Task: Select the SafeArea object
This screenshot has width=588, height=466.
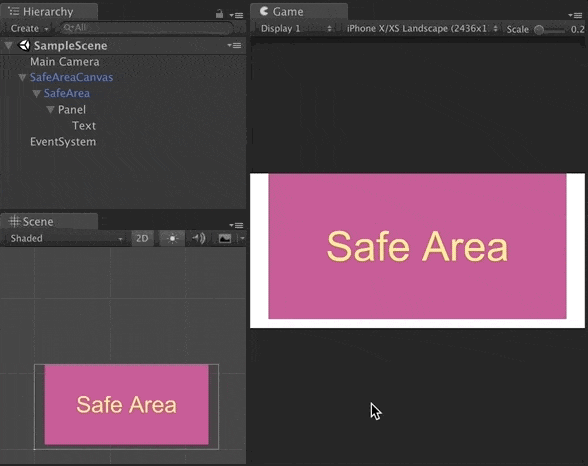Action: (67, 93)
